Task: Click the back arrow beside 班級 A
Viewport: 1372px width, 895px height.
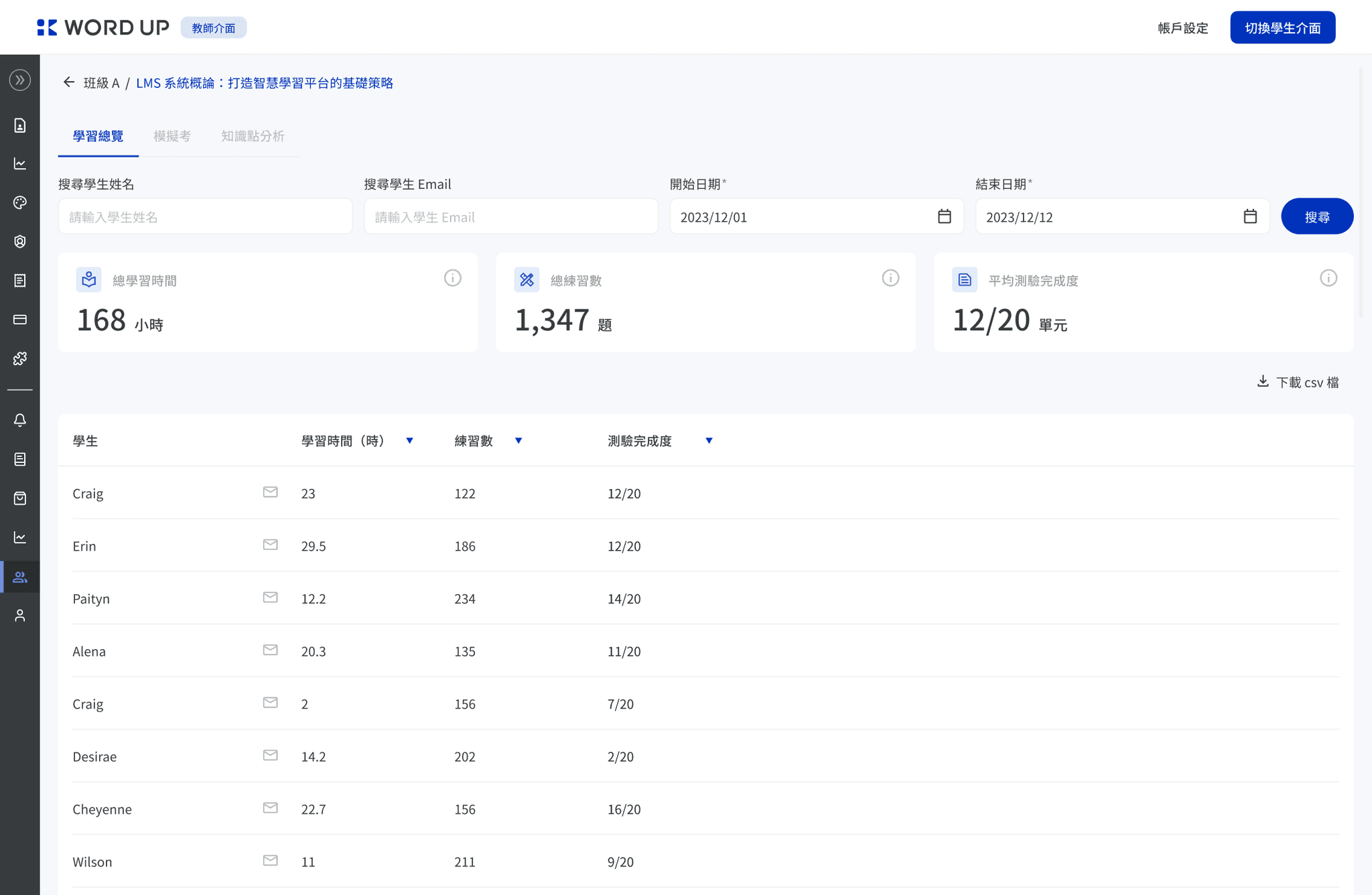Action: 68,82
